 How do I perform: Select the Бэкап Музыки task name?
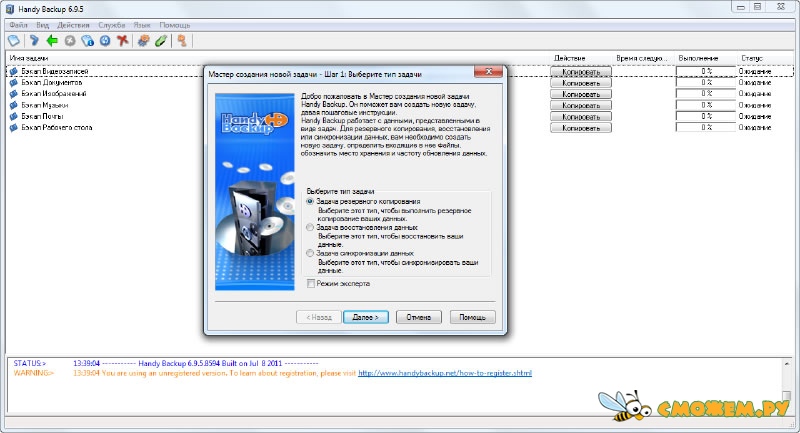point(44,105)
